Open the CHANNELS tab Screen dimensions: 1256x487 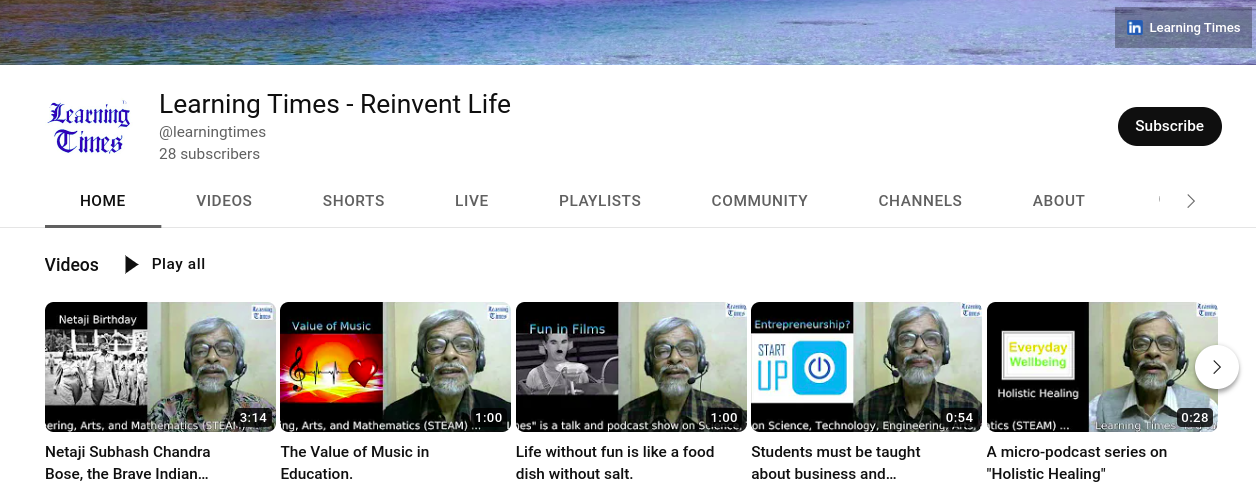[x=920, y=201]
